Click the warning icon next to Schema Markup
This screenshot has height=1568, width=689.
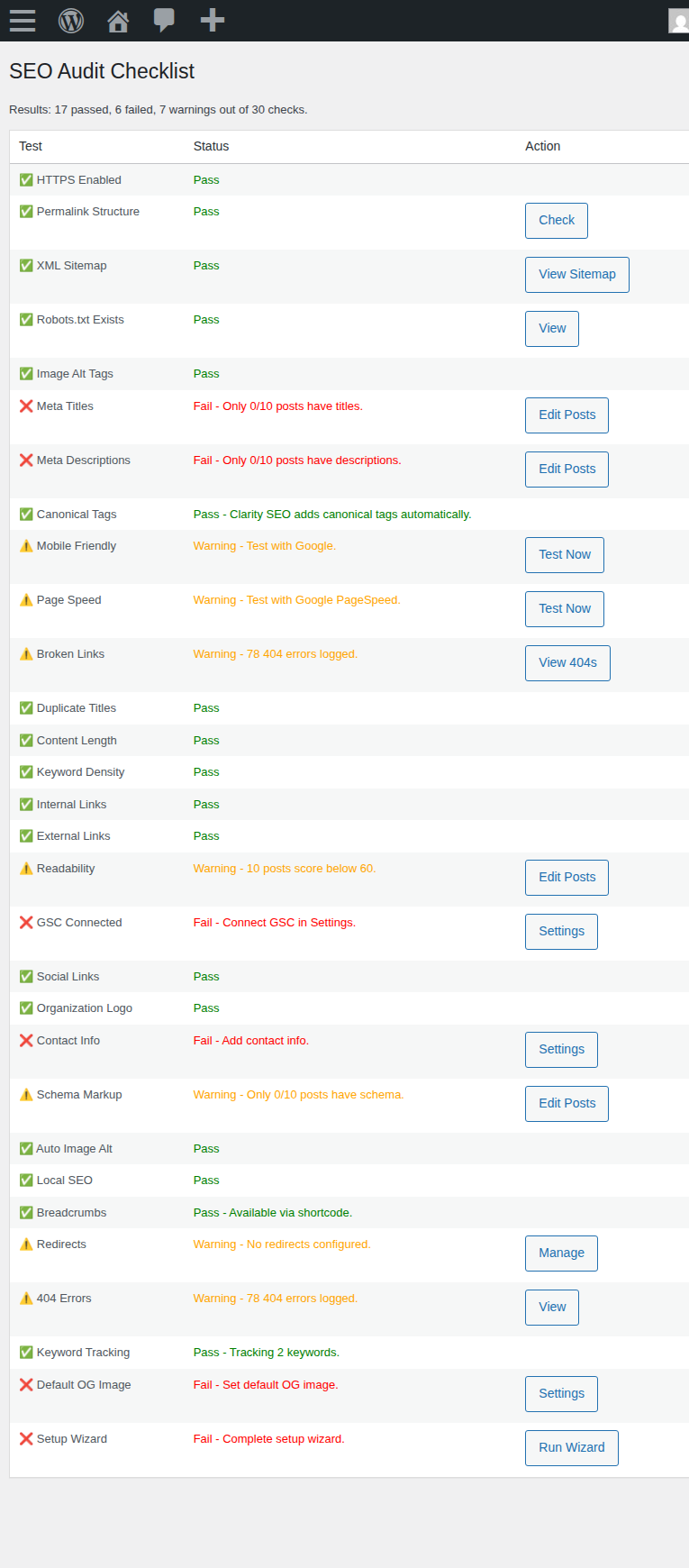click(x=26, y=1094)
